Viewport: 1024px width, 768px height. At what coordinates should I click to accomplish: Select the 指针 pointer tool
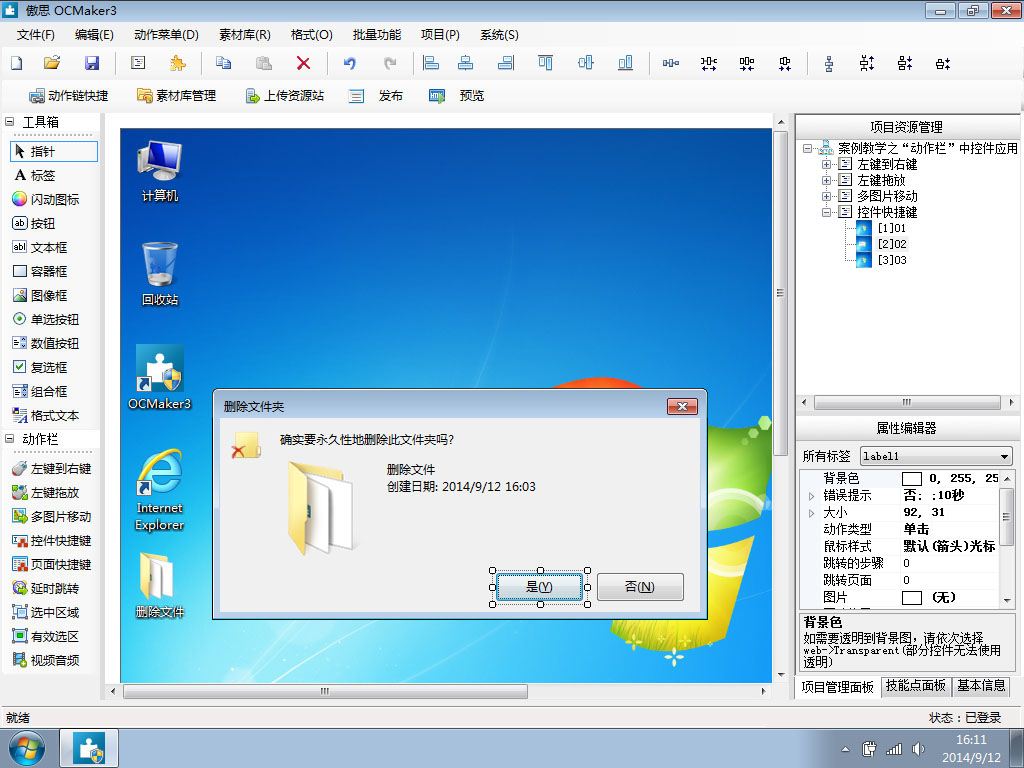tap(54, 152)
